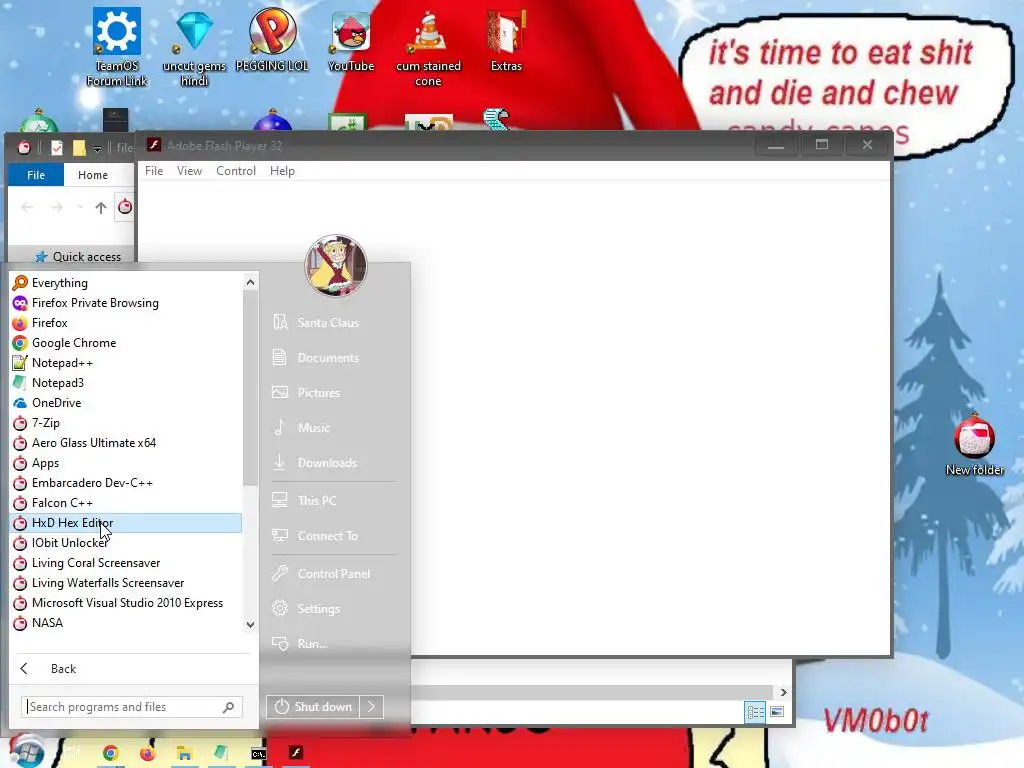Screen dimensions: 1024x768
Task: Click the horizontal scrollbar right arrow in Explorer
Action: coord(783,692)
